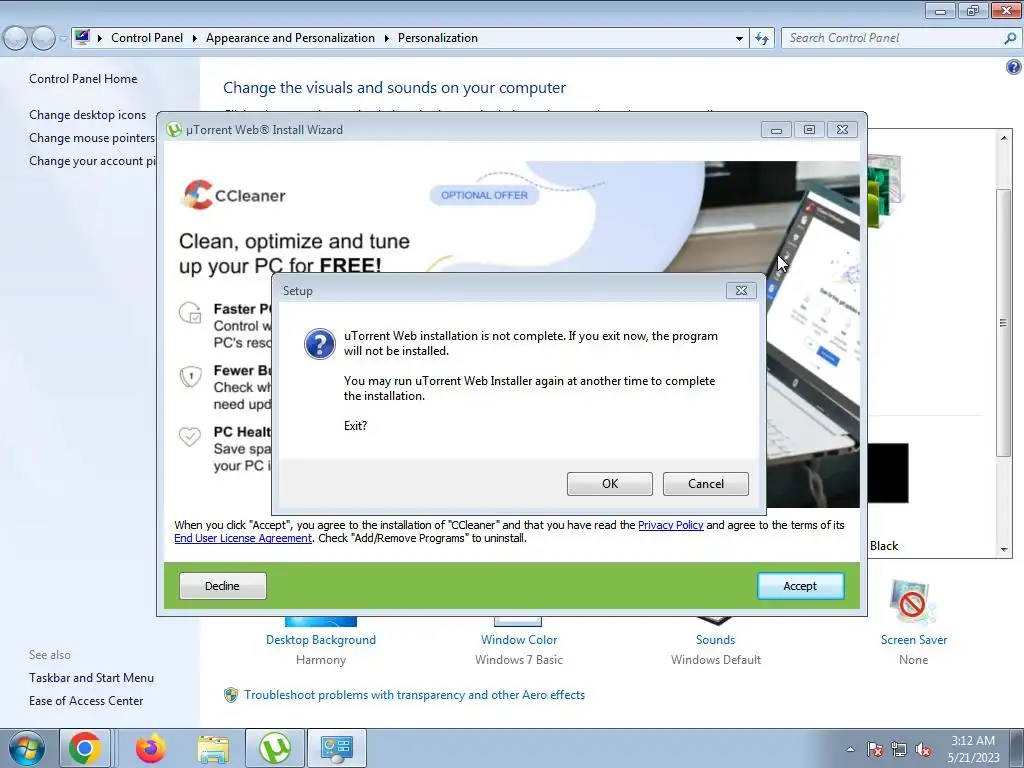Click the blue question mark icon in Setup
The width and height of the screenshot is (1024, 768).
(320, 344)
